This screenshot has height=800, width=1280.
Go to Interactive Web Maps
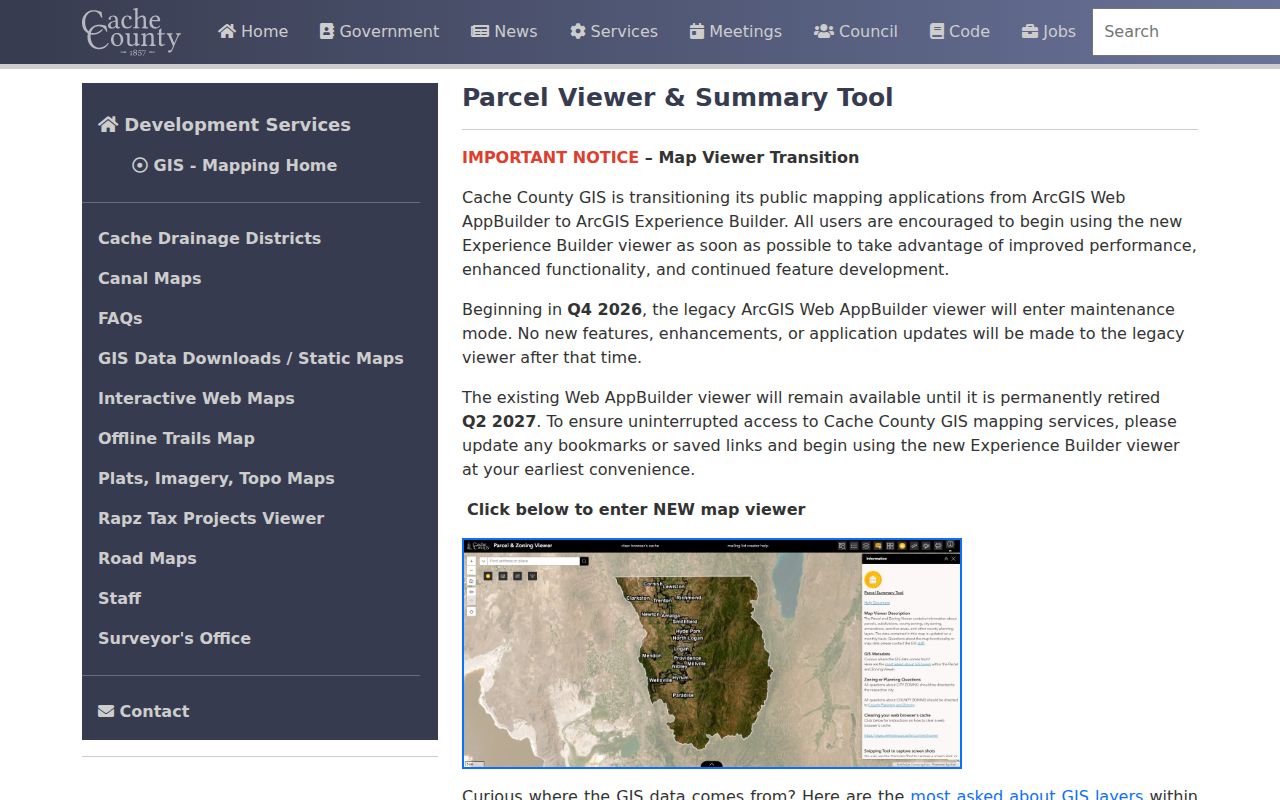point(196,398)
